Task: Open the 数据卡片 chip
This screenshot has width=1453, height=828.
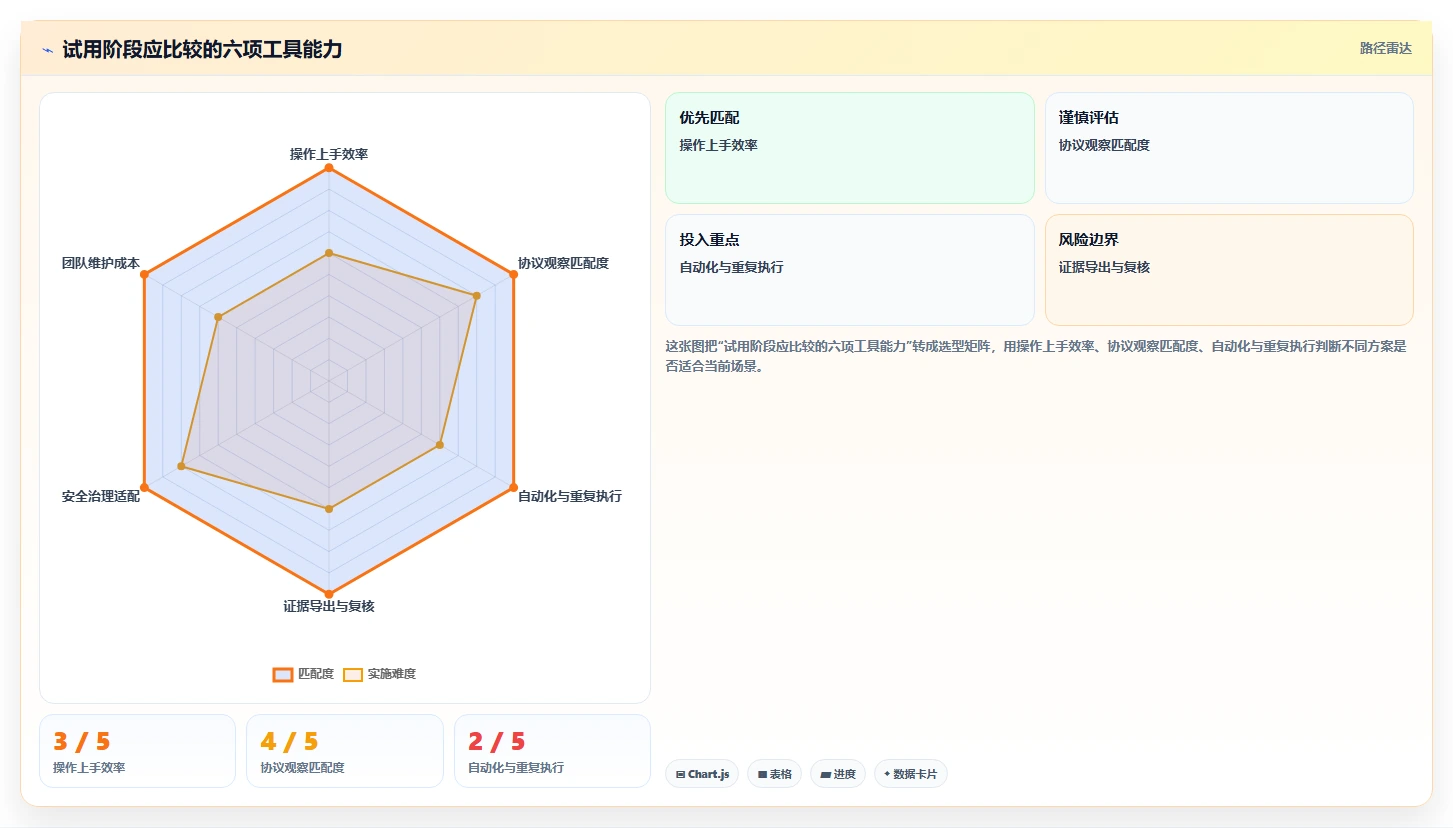Action: point(911,774)
